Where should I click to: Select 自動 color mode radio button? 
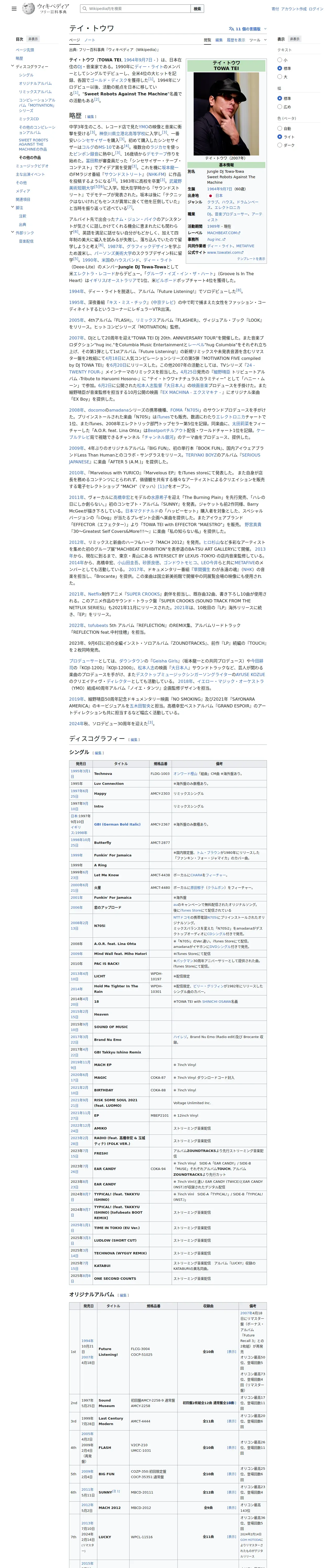(x=280, y=128)
